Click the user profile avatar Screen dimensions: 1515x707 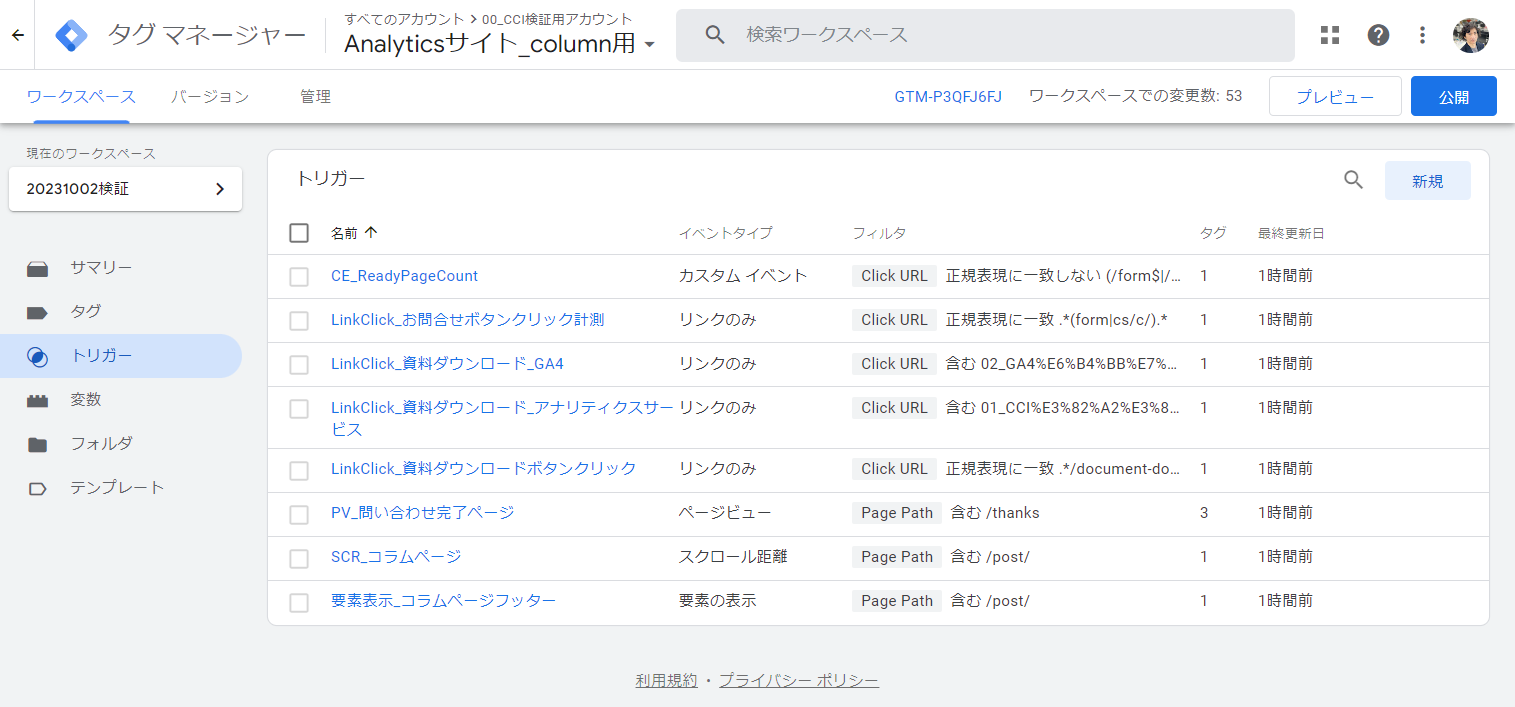point(1470,35)
